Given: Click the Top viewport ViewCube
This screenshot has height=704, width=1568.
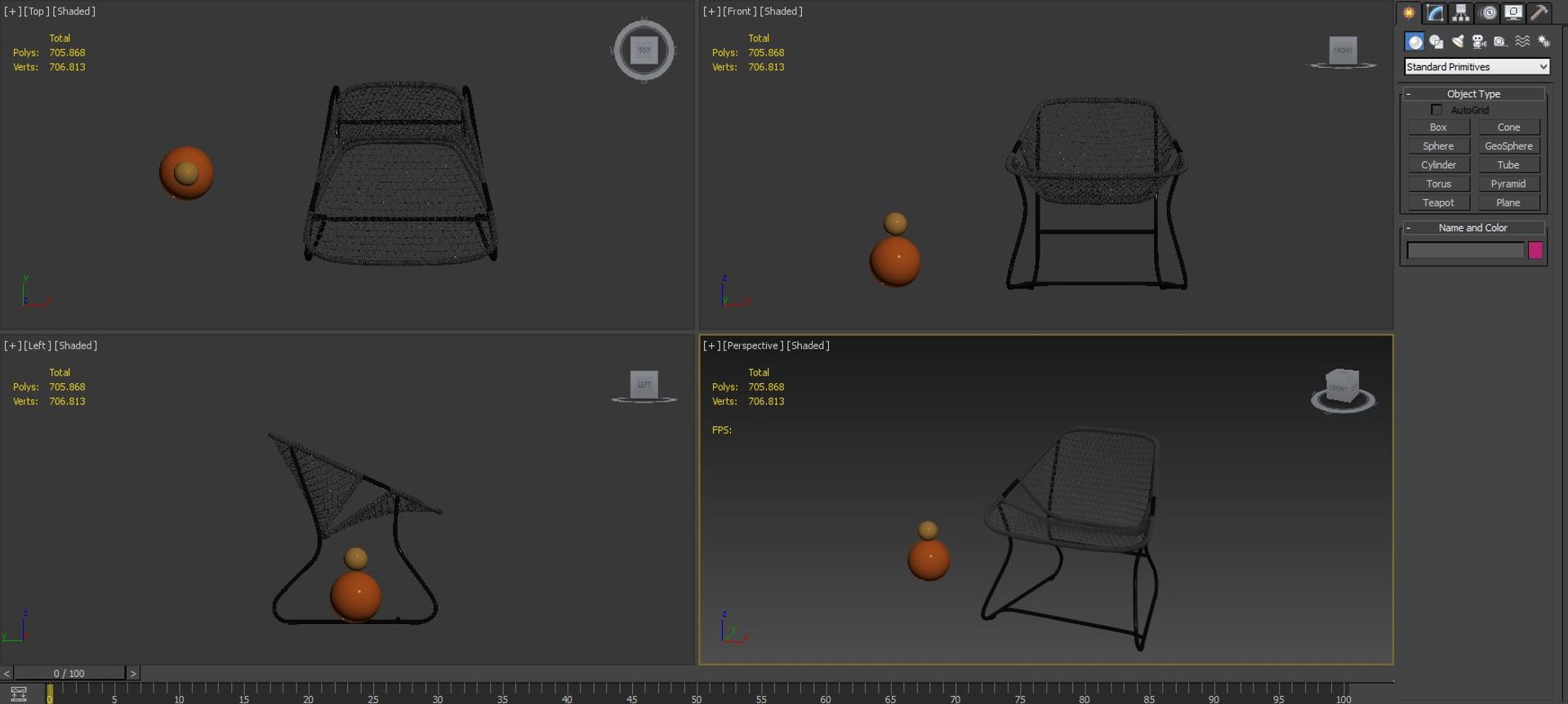Looking at the screenshot, I should (x=644, y=51).
